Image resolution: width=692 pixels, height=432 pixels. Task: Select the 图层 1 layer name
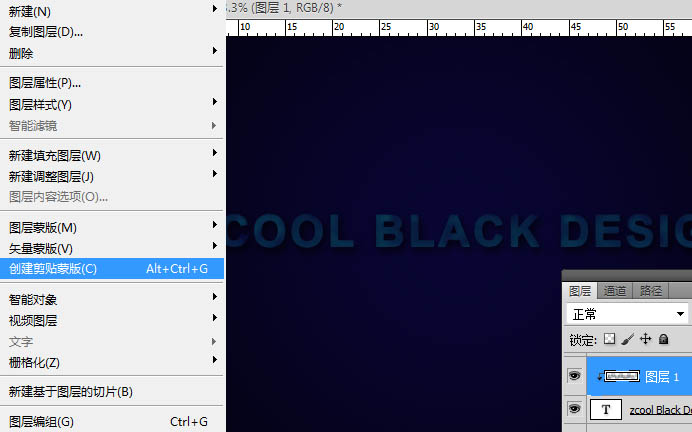[x=662, y=376]
